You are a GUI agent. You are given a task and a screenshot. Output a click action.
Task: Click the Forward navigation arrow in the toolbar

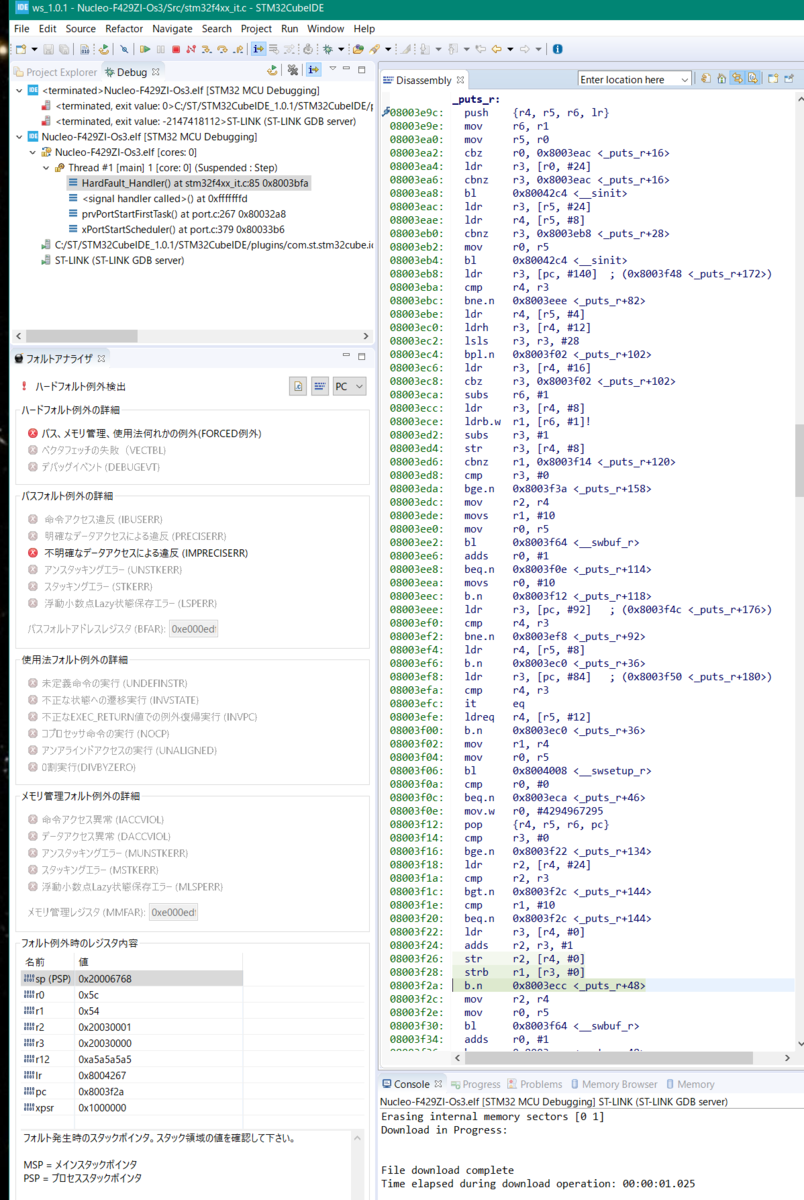525,48
